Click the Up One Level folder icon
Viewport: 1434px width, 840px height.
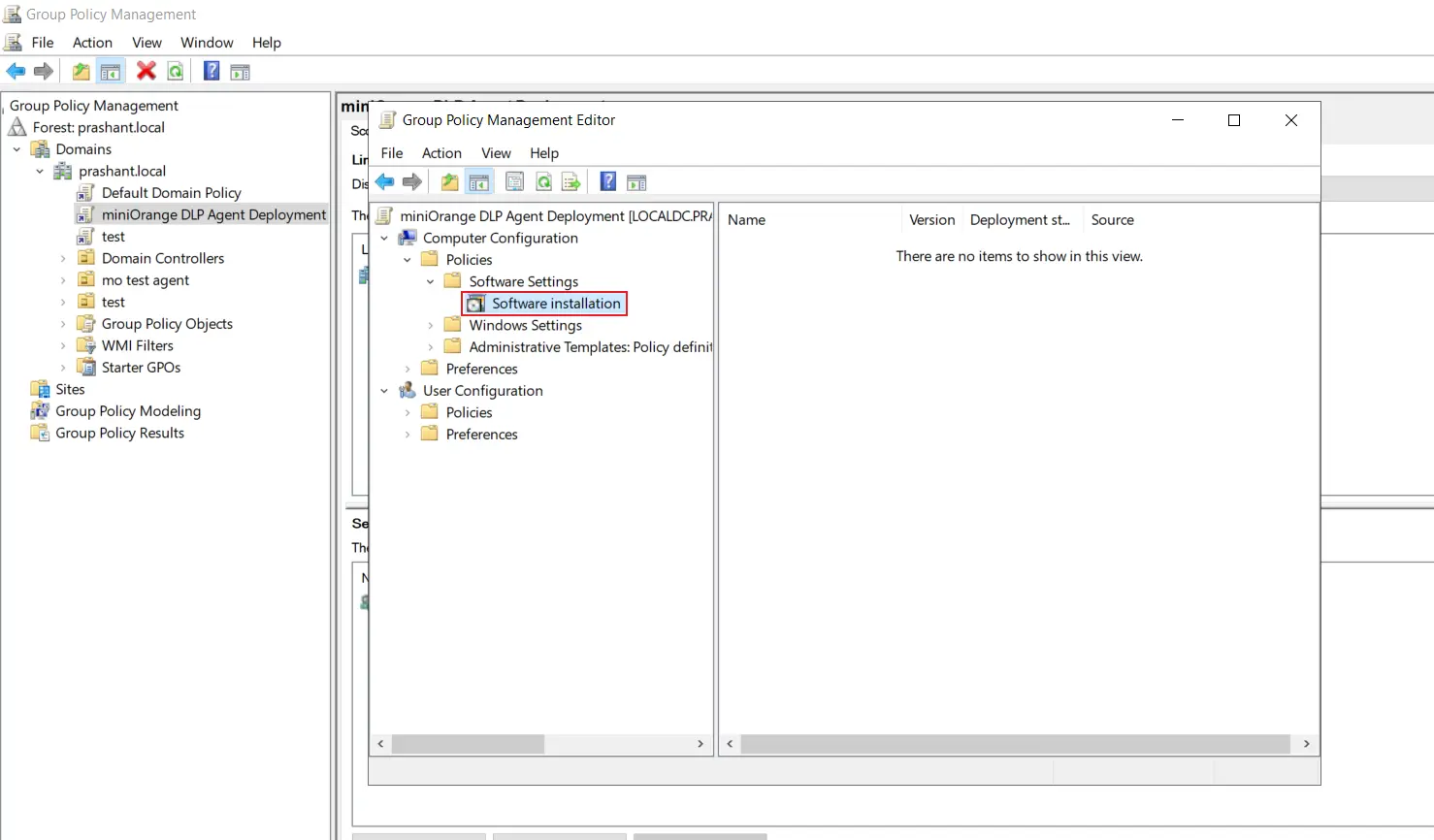click(x=449, y=181)
